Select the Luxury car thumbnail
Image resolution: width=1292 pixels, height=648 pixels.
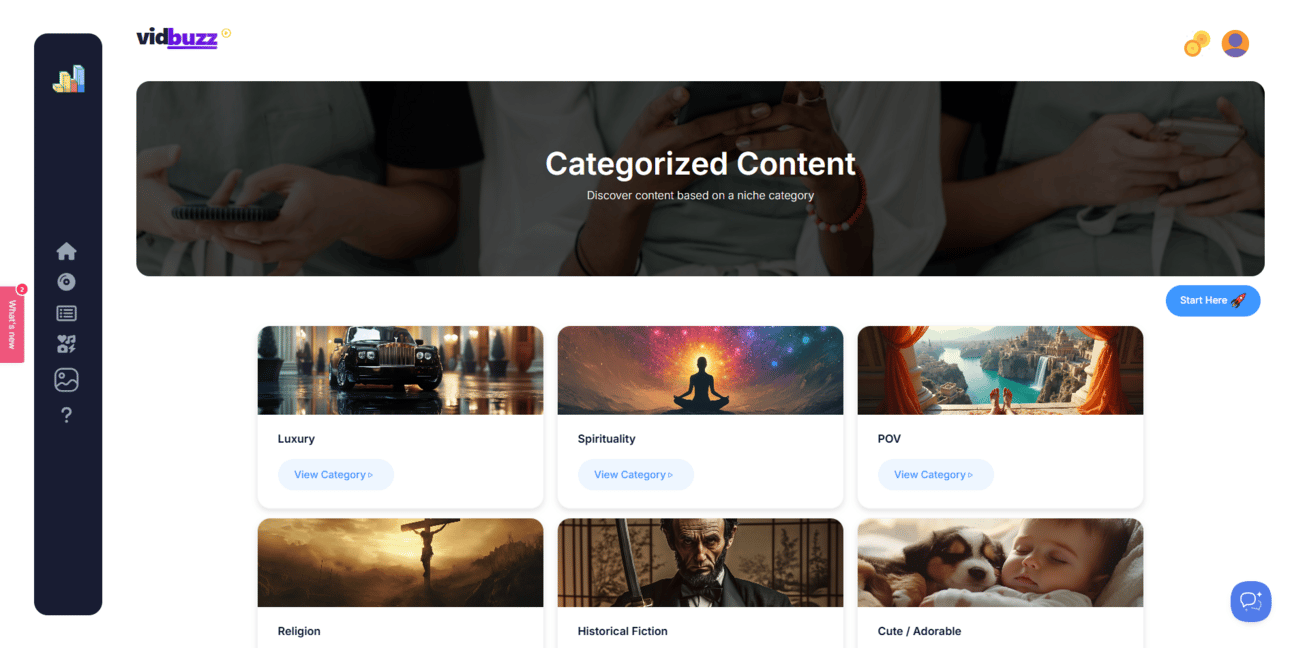(x=400, y=370)
